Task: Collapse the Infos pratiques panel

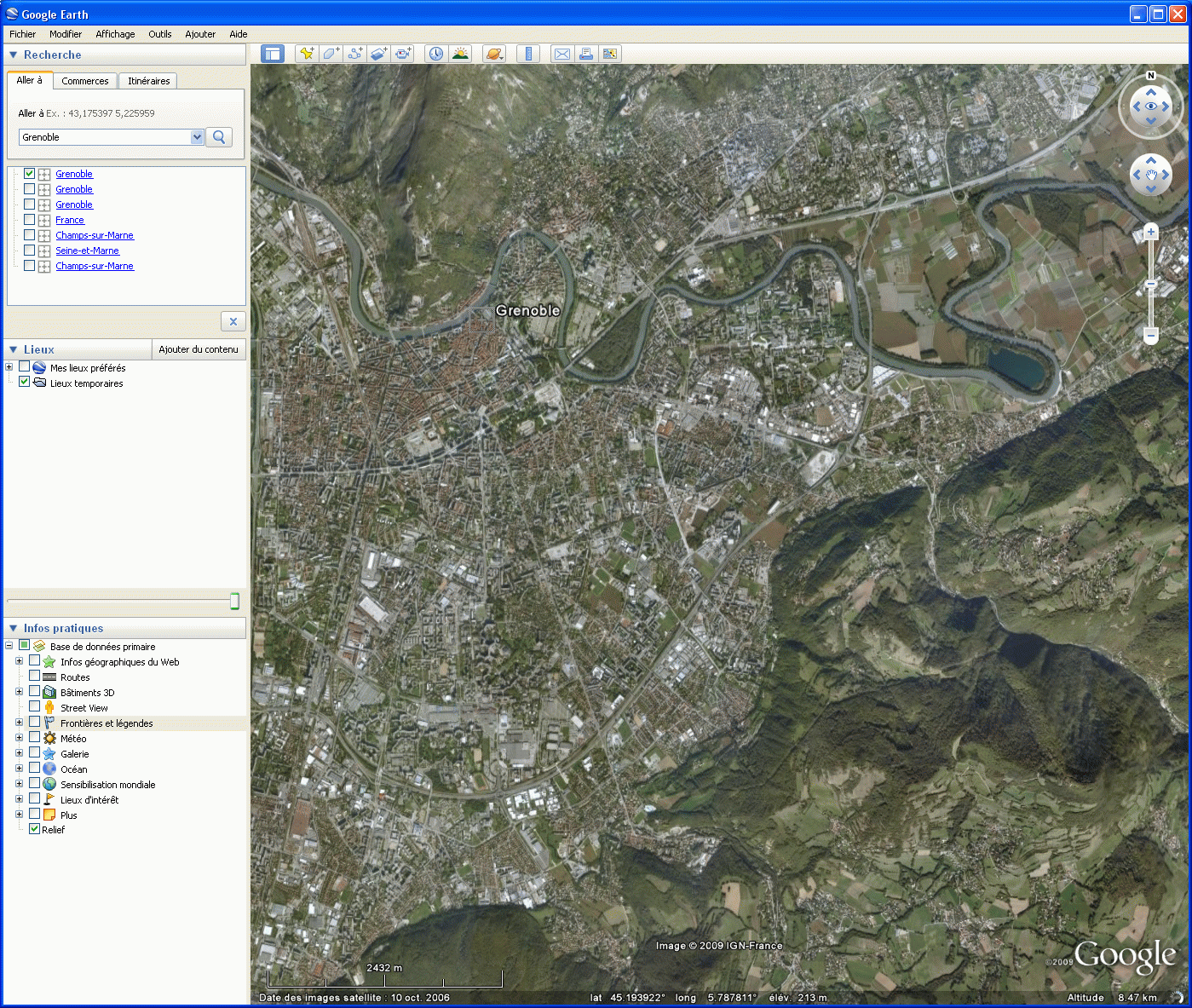Action: pos(13,628)
